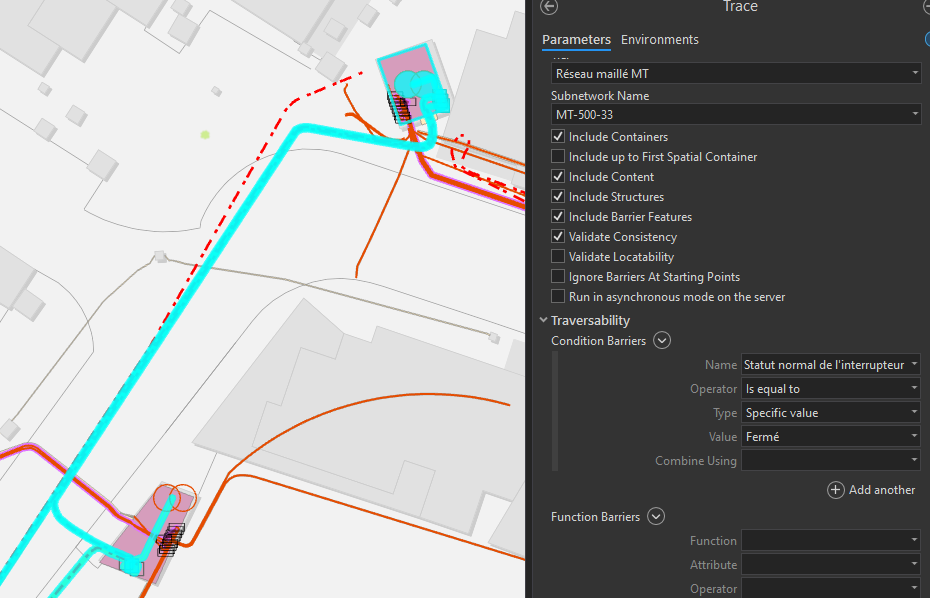This screenshot has height=598, width=930.
Task: Open the Condition Barriers options menu icon
Action: [661, 340]
